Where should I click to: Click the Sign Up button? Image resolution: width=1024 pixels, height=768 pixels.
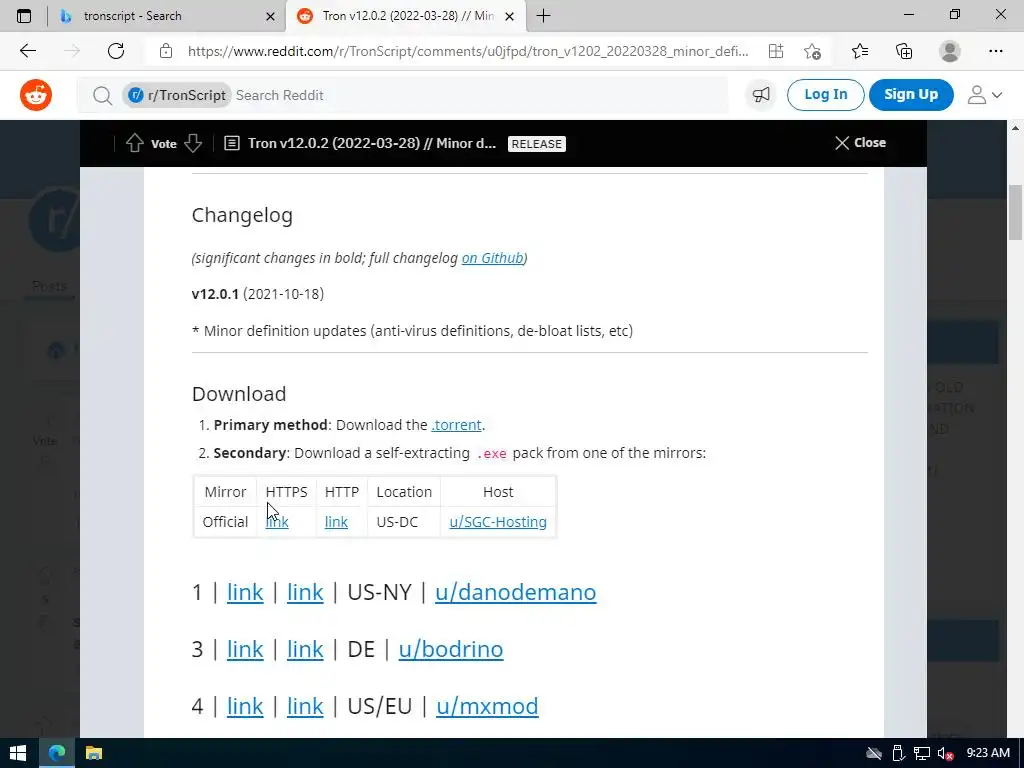point(910,95)
